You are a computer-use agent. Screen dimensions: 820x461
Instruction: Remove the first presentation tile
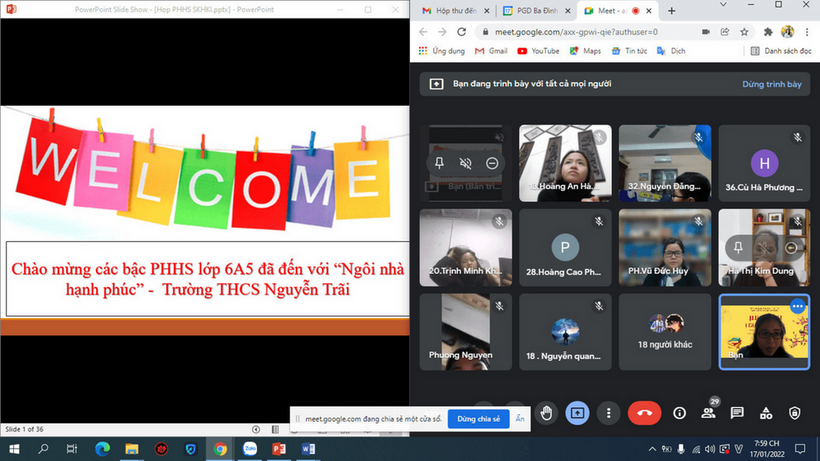click(492, 163)
